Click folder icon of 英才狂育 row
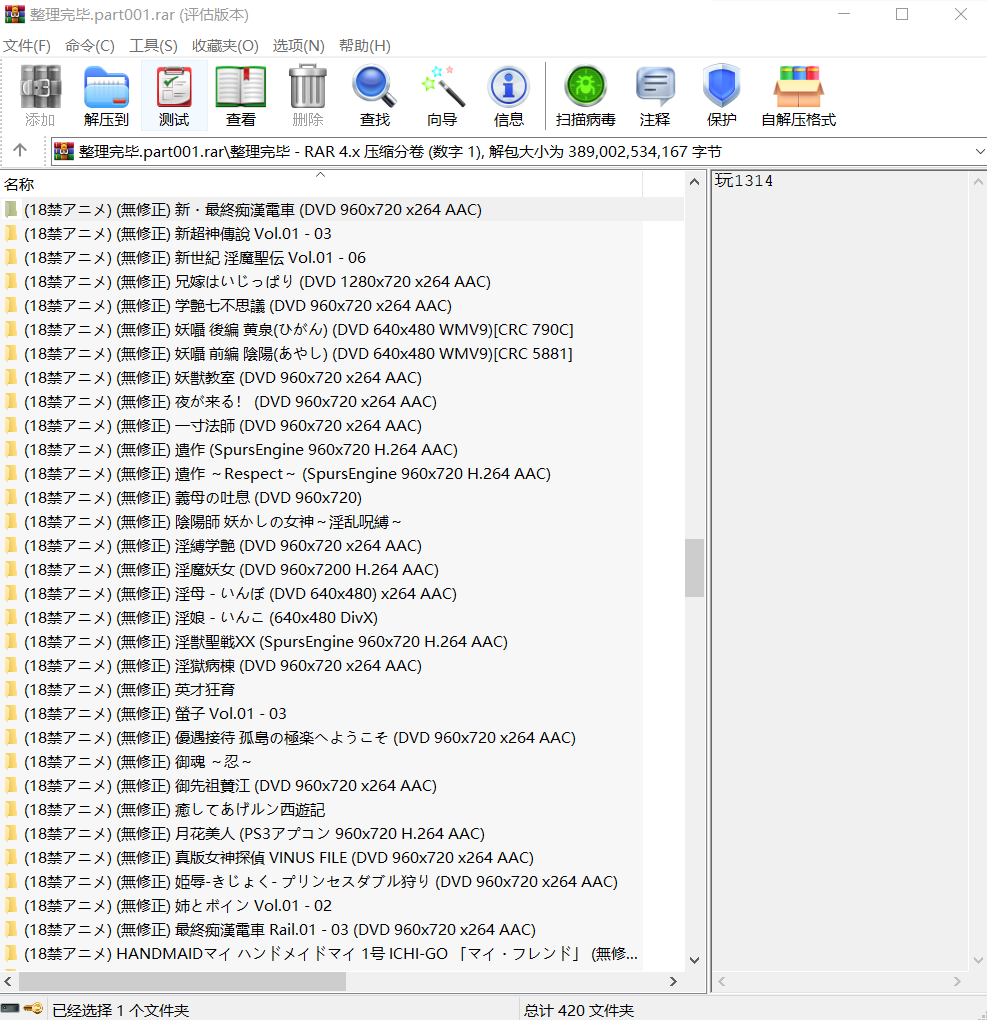Viewport: 987px width, 1020px height. click(11, 689)
